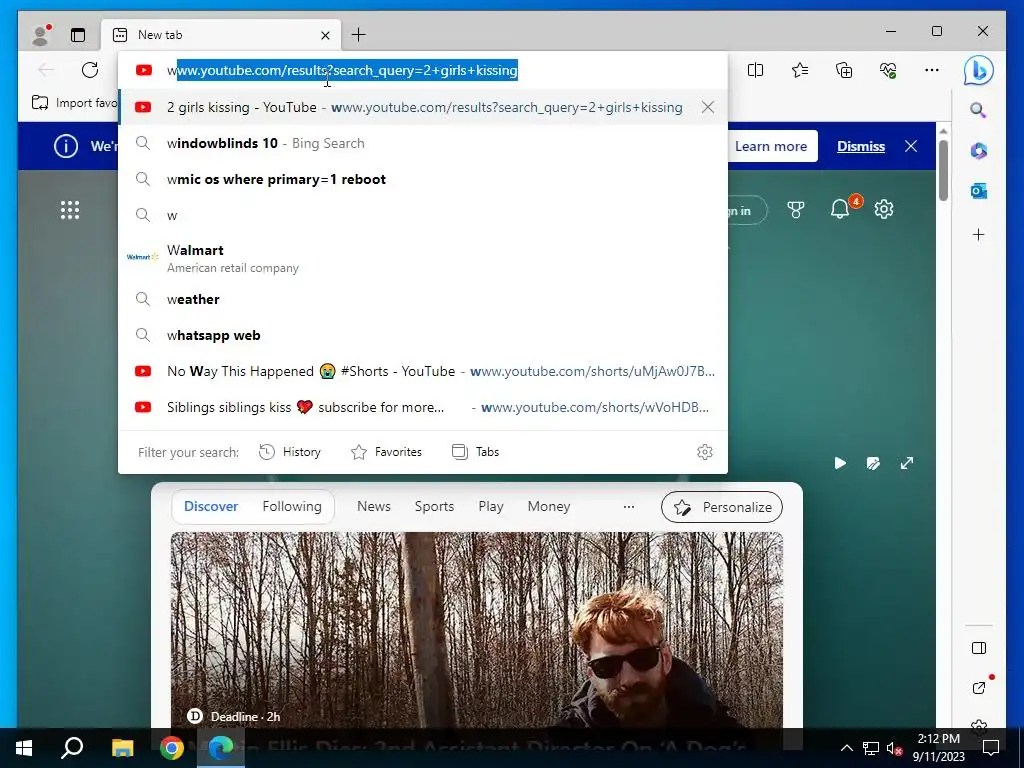
Task: Show more feed categories ellipsis
Action: pyautogui.click(x=629, y=507)
